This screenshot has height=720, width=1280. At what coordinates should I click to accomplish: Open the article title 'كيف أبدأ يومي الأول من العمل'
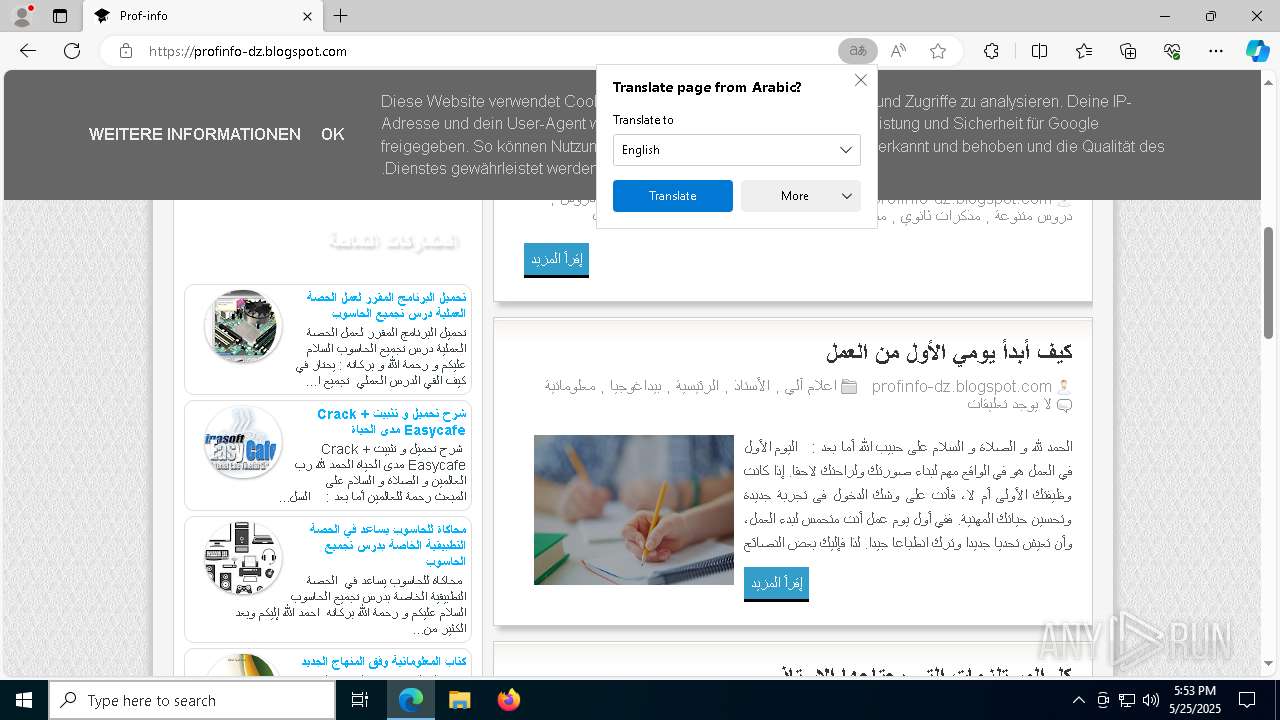pos(949,352)
